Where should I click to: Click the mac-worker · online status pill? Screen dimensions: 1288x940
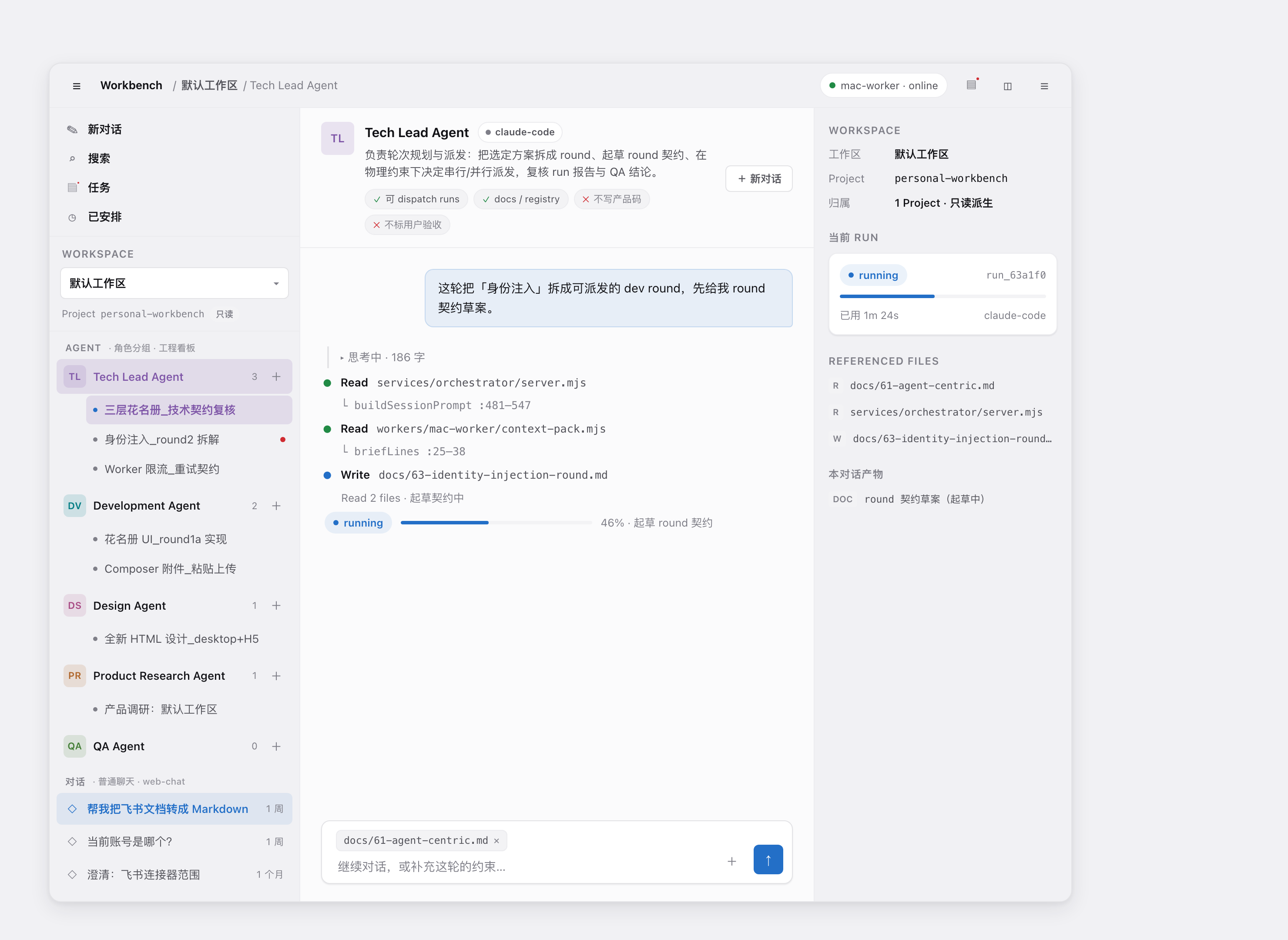coord(883,86)
